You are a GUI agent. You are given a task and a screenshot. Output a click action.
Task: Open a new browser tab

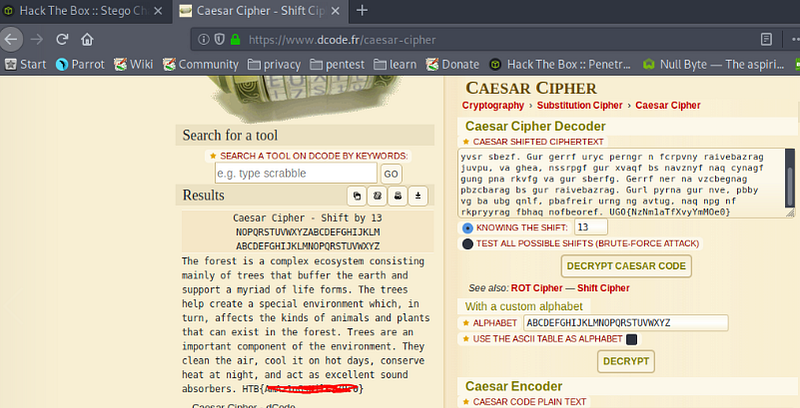tap(362, 10)
